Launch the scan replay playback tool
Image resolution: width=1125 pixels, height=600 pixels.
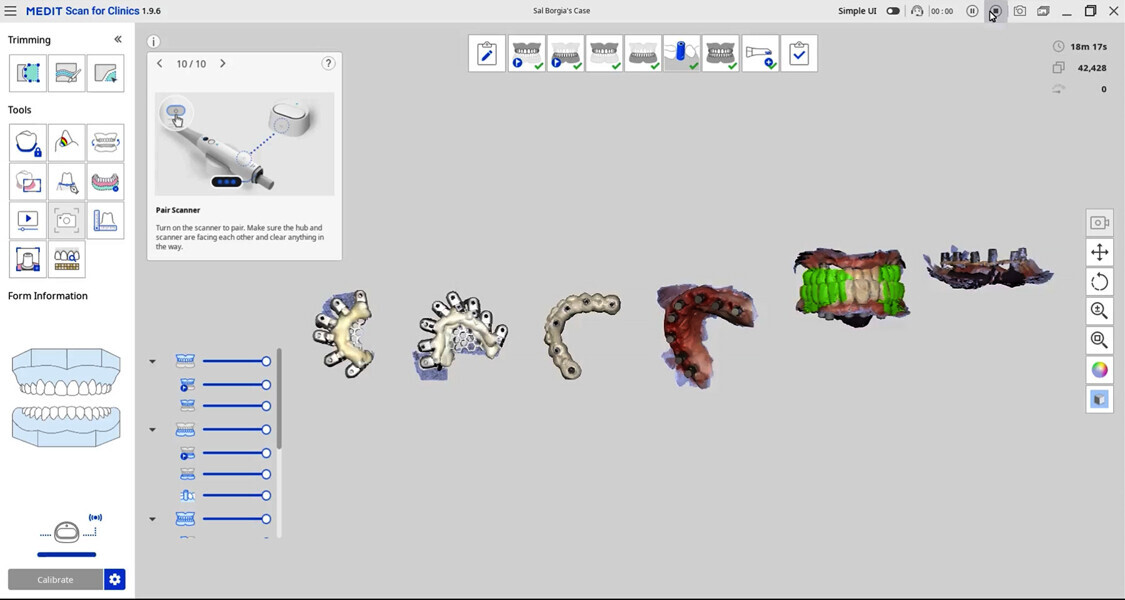point(27,220)
